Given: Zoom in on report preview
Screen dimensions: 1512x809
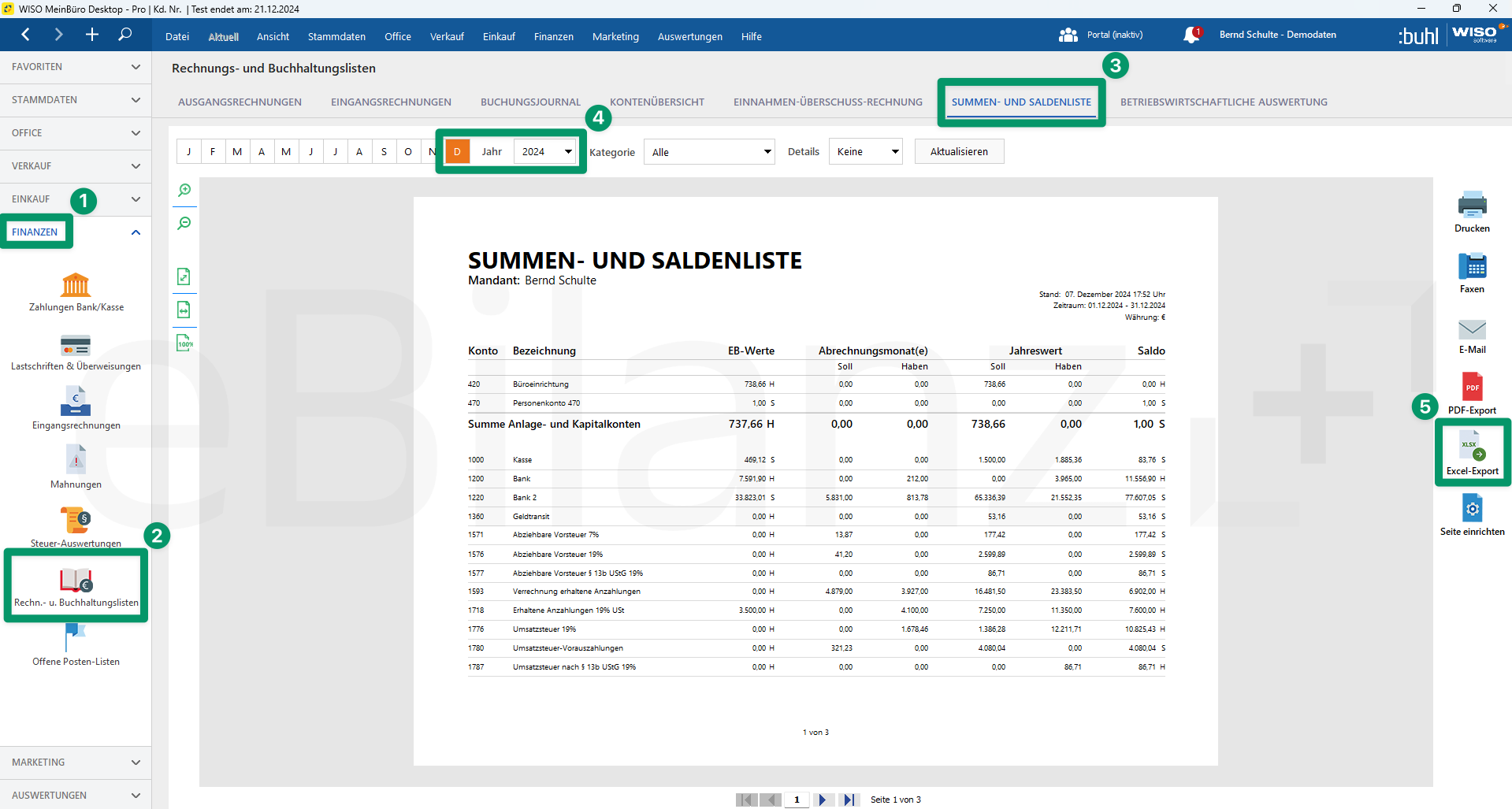Looking at the screenshot, I should (184, 190).
